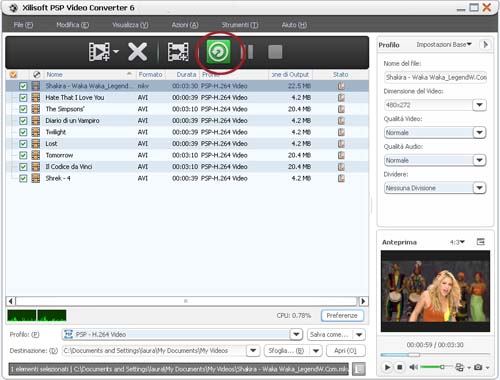The image size is (500, 380).
Task: Open the Modifica menu
Action: pos(72,25)
